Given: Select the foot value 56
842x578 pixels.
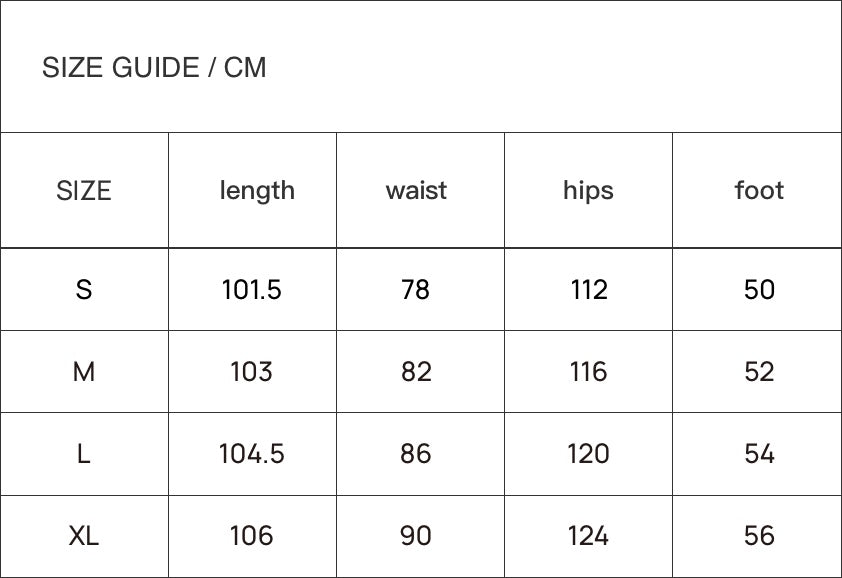Looking at the screenshot, I should [759, 536].
